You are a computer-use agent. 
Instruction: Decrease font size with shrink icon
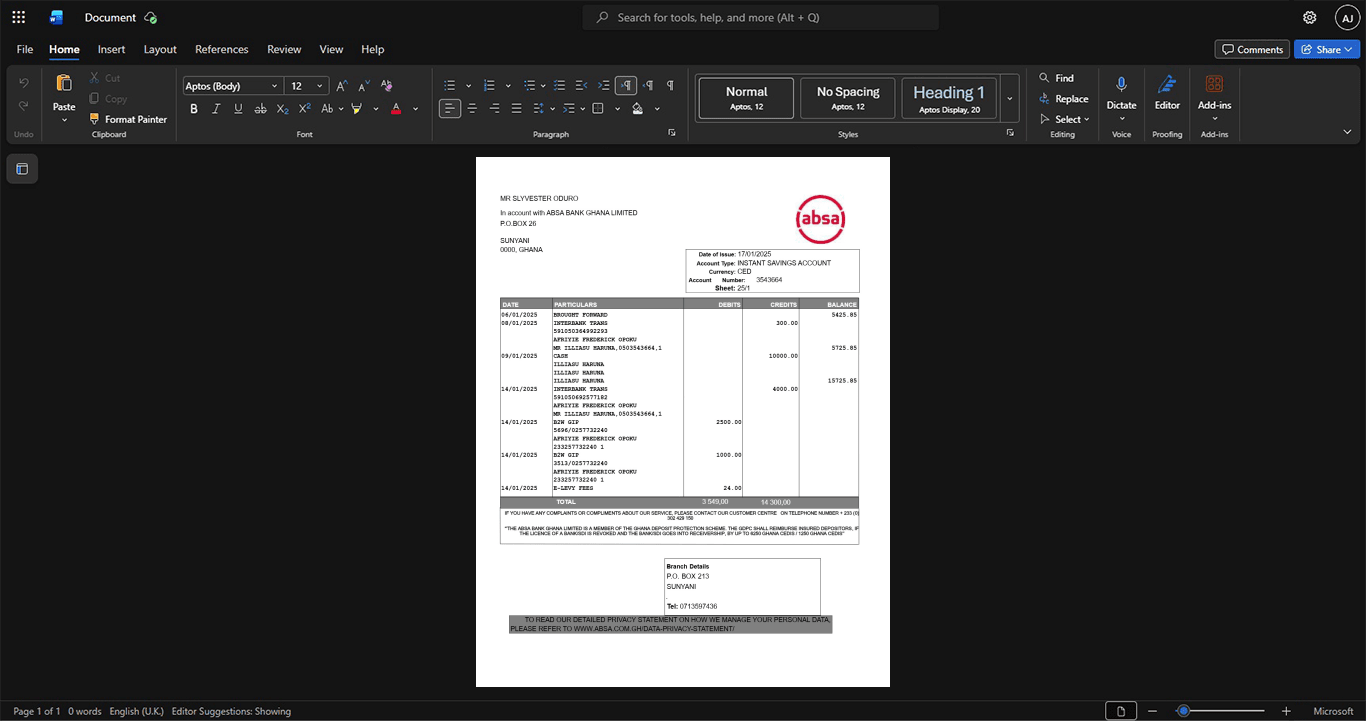(x=364, y=86)
